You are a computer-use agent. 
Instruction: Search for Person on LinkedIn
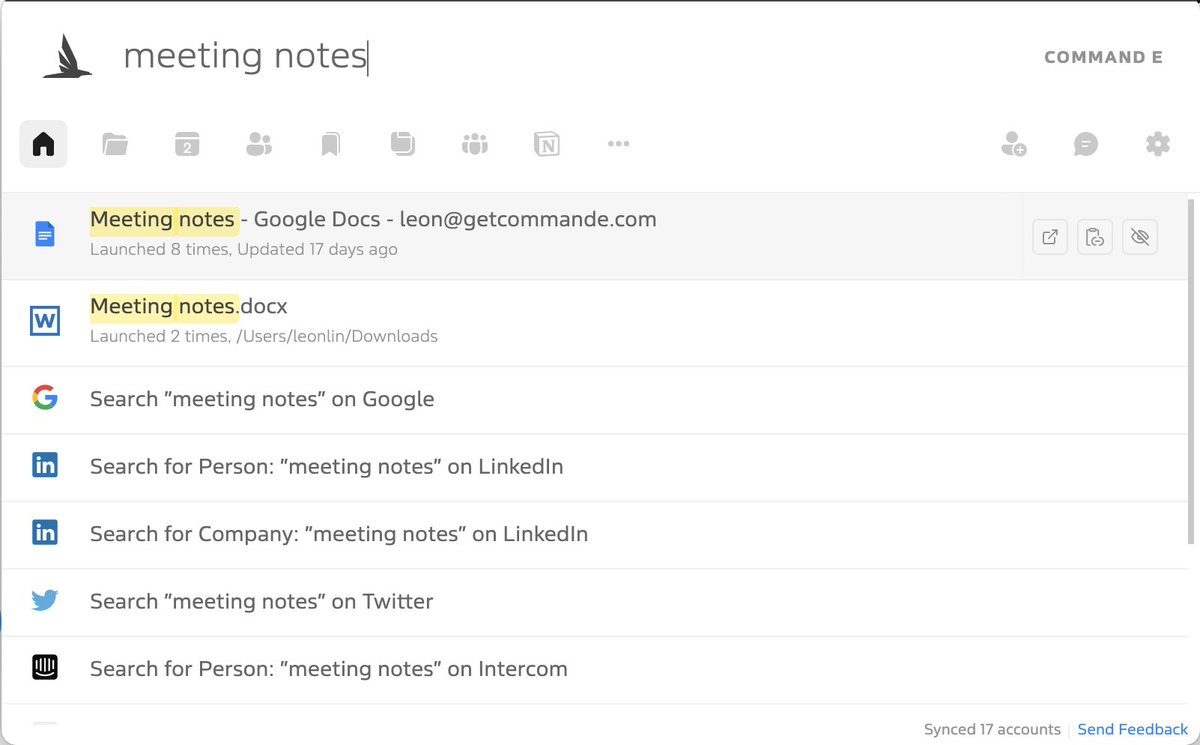click(x=594, y=467)
